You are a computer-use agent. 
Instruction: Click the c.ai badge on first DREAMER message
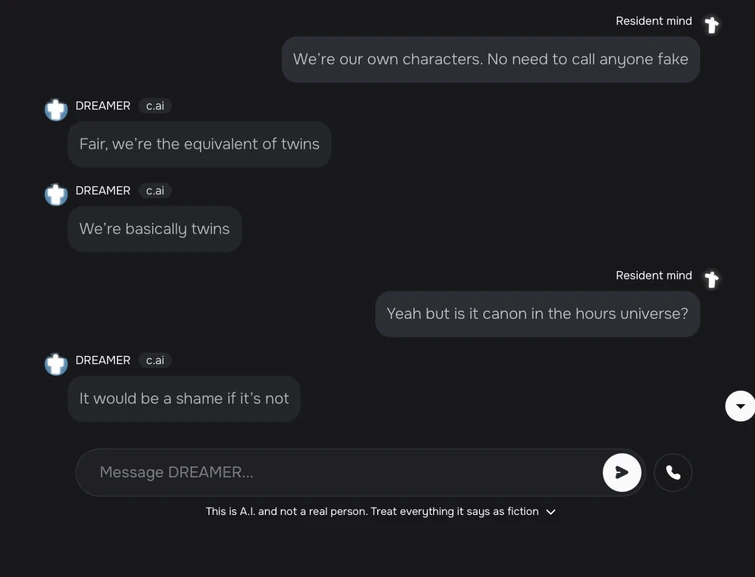click(x=155, y=106)
